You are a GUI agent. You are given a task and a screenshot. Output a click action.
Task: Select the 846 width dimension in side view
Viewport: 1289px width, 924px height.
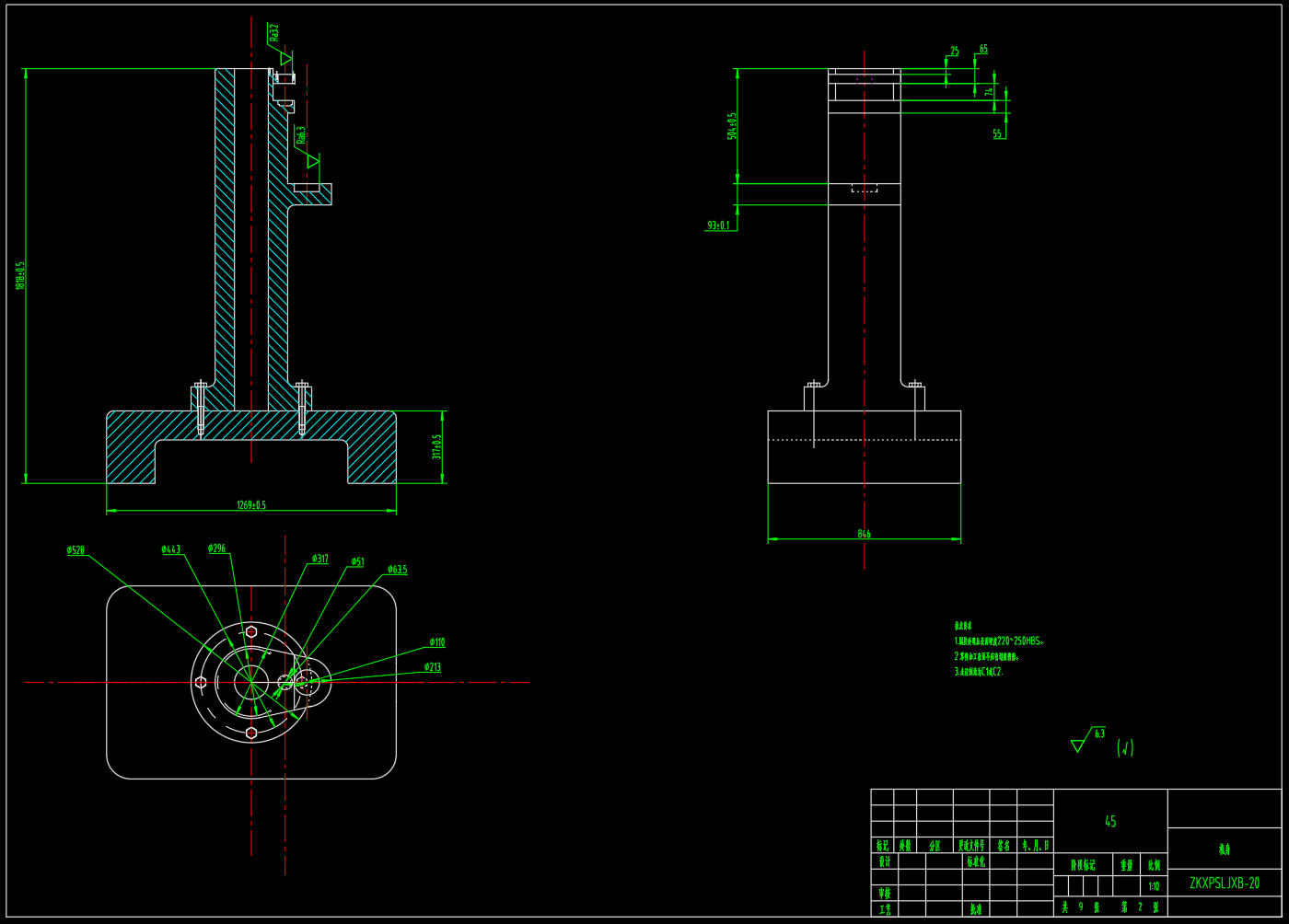point(864,534)
